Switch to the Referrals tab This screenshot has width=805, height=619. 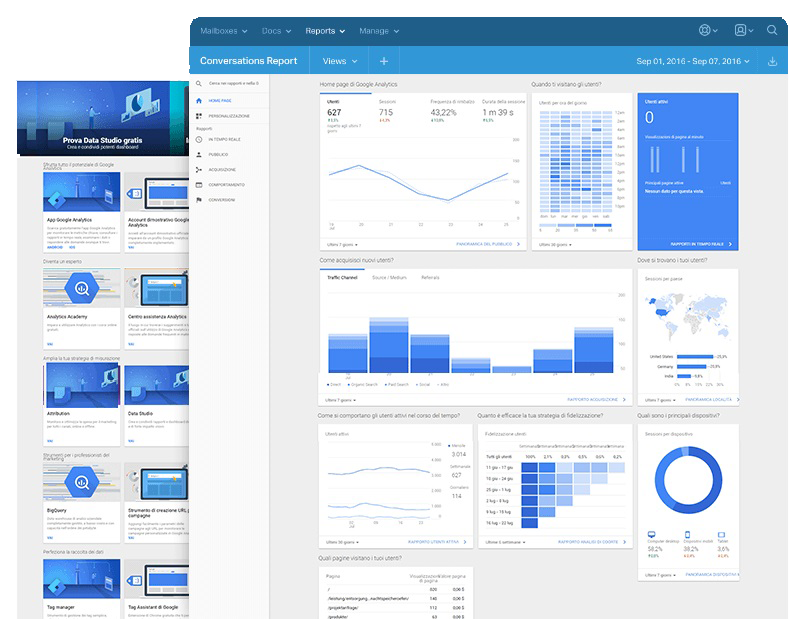tap(430, 278)
